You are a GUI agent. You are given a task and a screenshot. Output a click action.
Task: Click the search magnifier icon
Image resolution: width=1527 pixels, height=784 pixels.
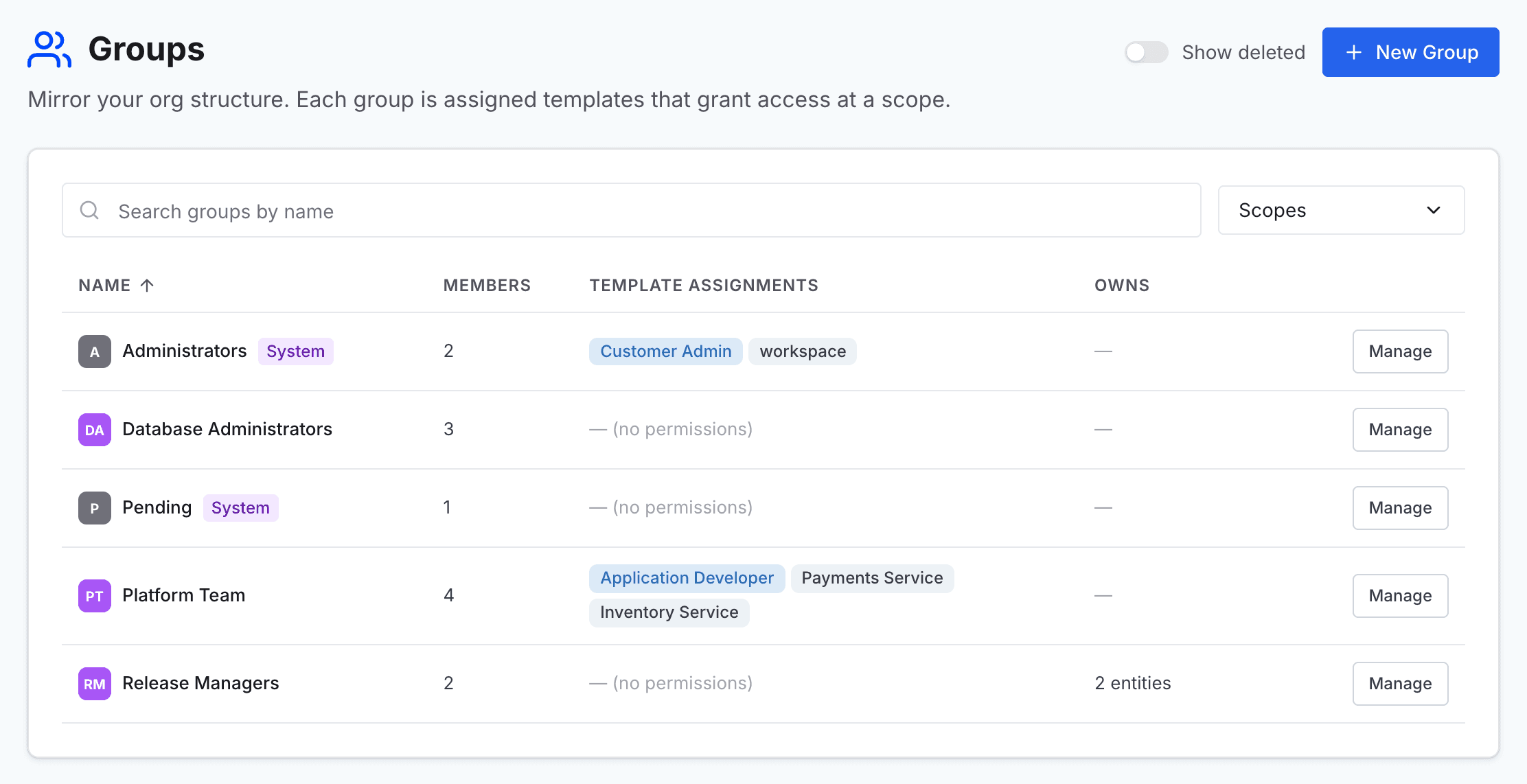point(90,210)
